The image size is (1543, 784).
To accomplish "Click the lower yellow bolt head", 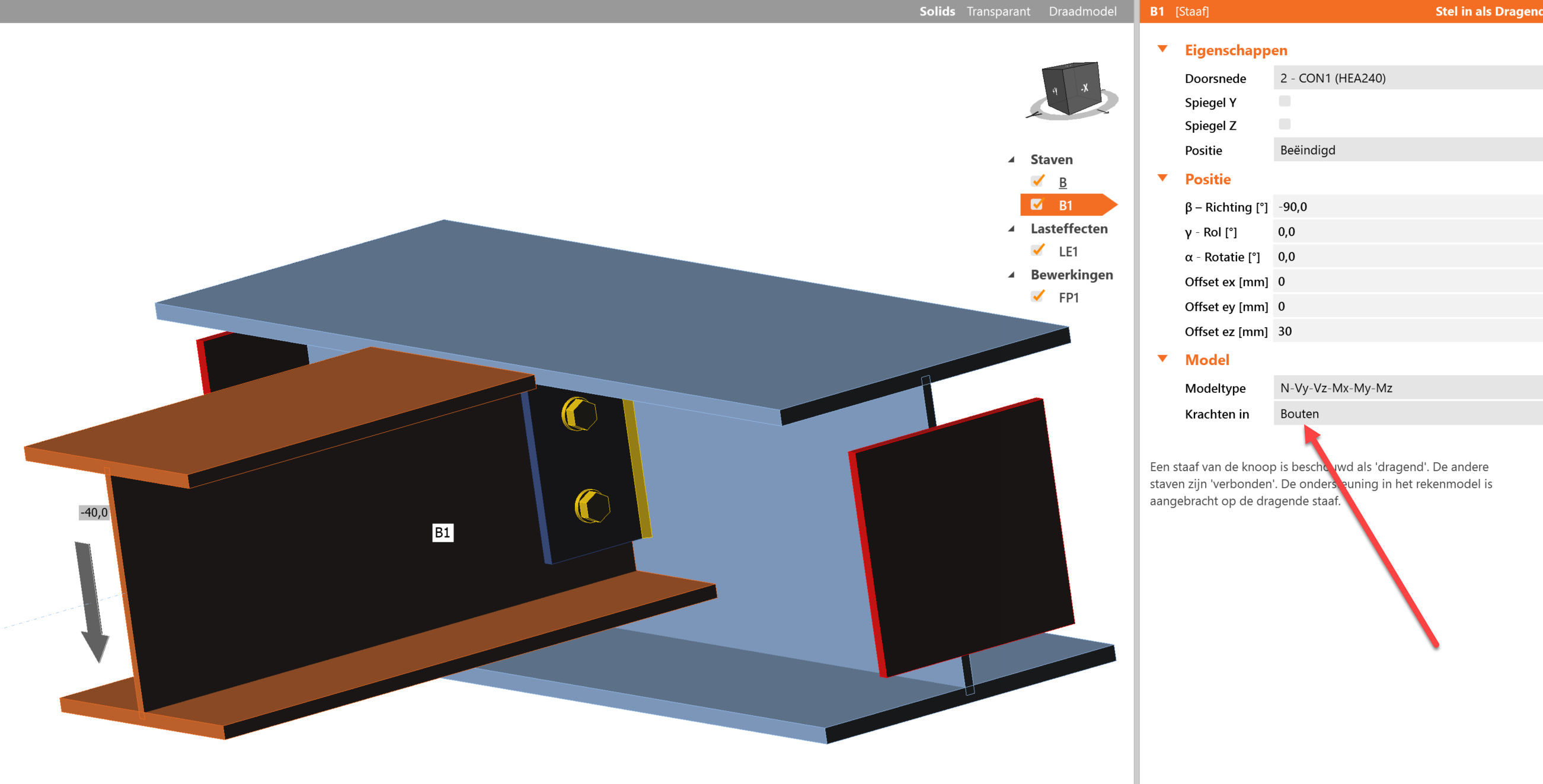I will click(592, 506).
